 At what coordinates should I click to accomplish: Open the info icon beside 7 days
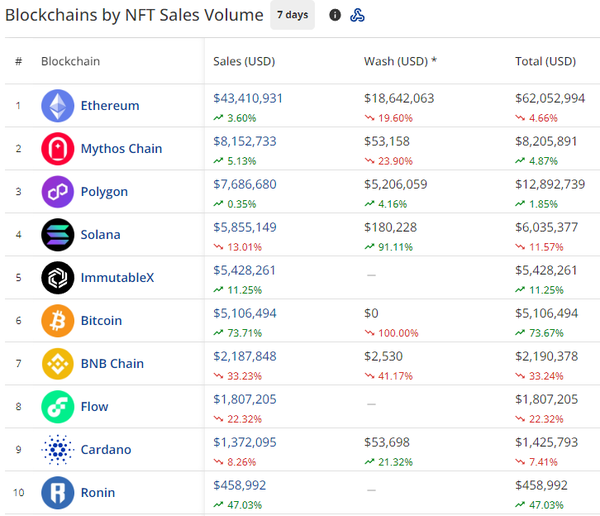(x=335, y=15)
